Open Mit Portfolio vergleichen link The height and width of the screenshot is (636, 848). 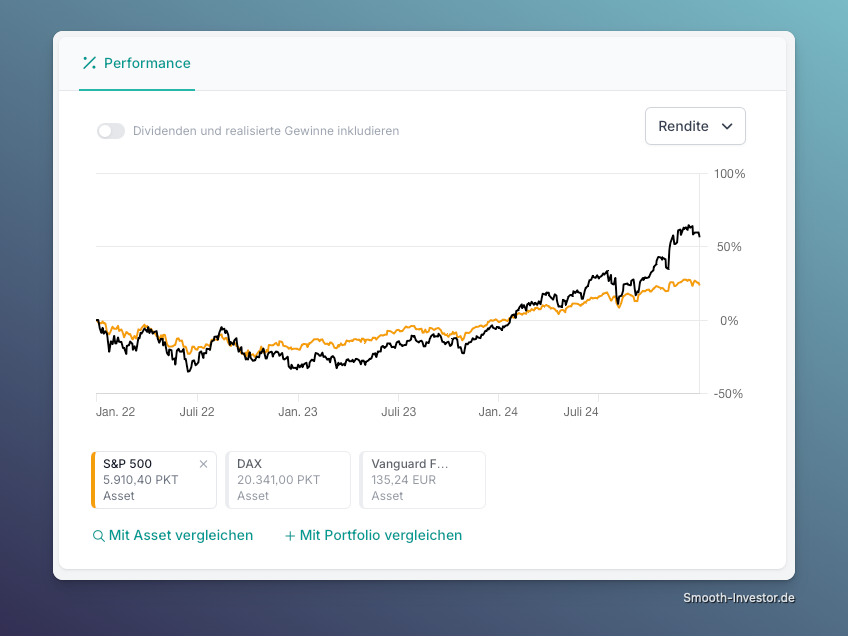tap(381, 535)
